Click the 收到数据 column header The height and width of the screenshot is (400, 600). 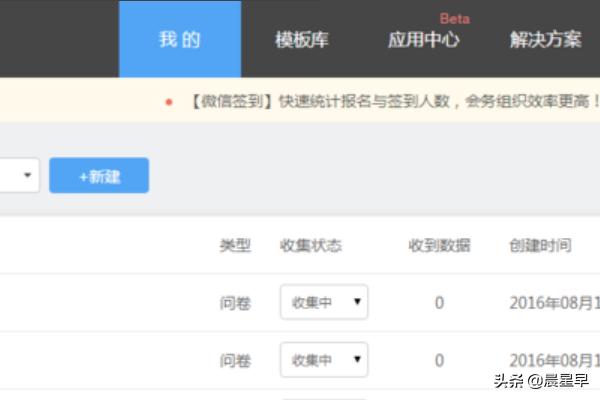(439, 245)
